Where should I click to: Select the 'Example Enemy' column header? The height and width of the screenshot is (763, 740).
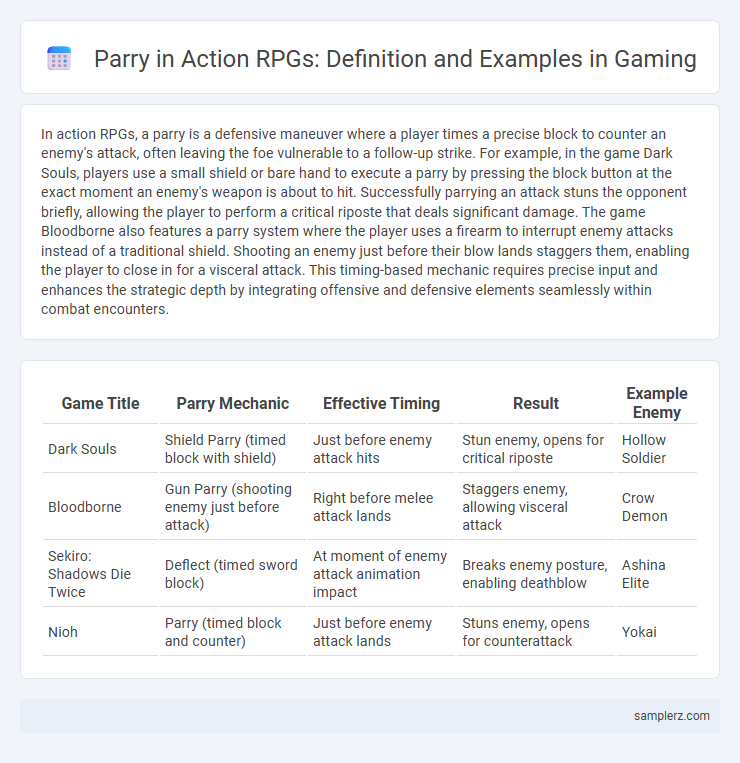(x=656, y=403)
